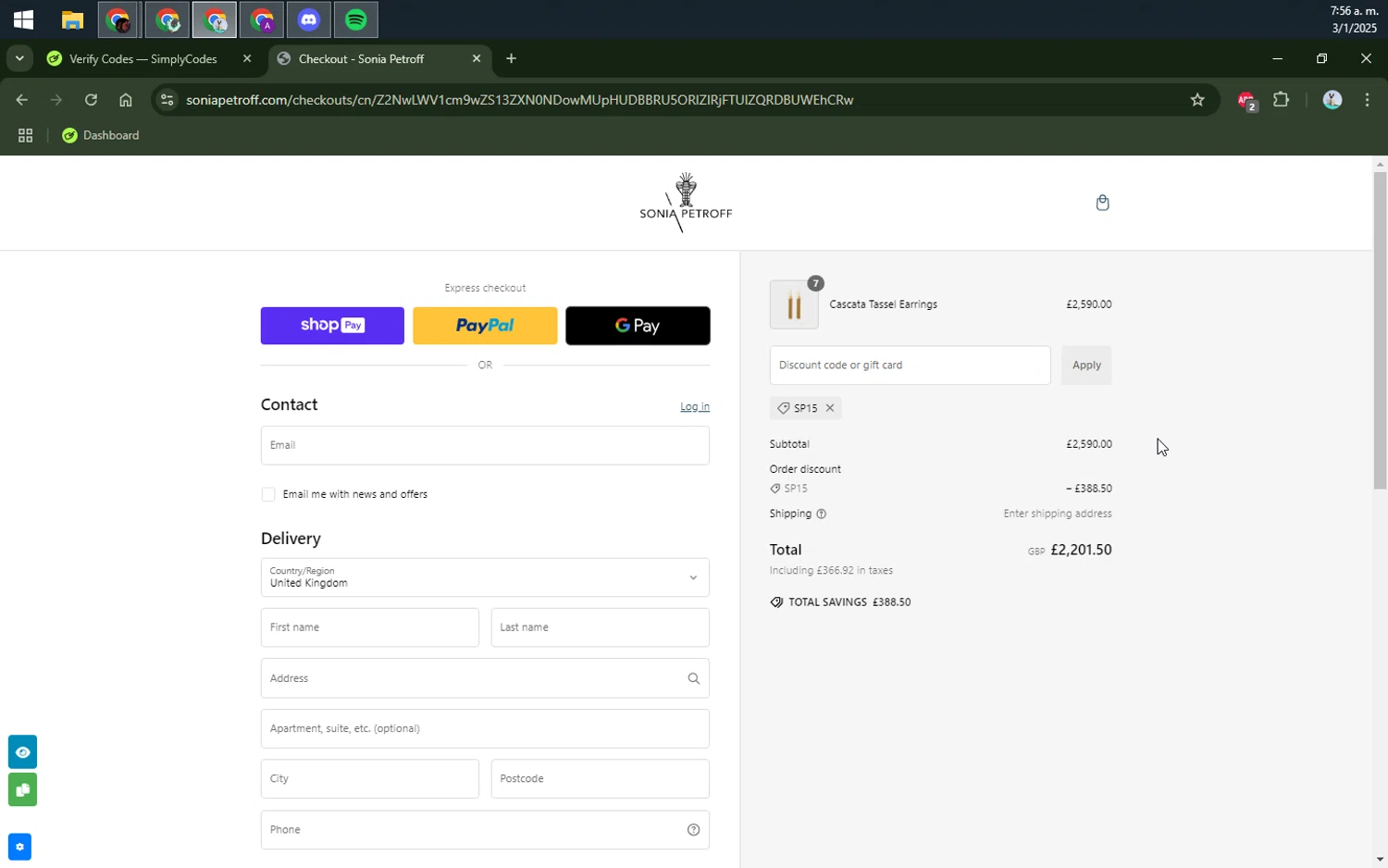The width and height of the screenshot is (1388, 868).
Task: Click the Last name field
Action: pos(601,627)
